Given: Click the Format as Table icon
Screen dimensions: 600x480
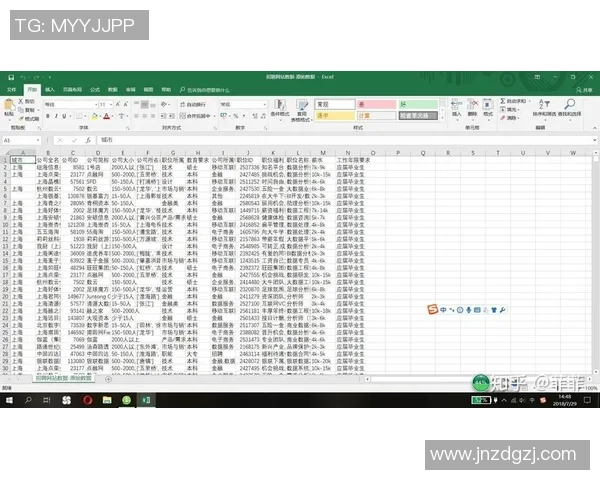Looking at the screenshot, I should point(302,105).
